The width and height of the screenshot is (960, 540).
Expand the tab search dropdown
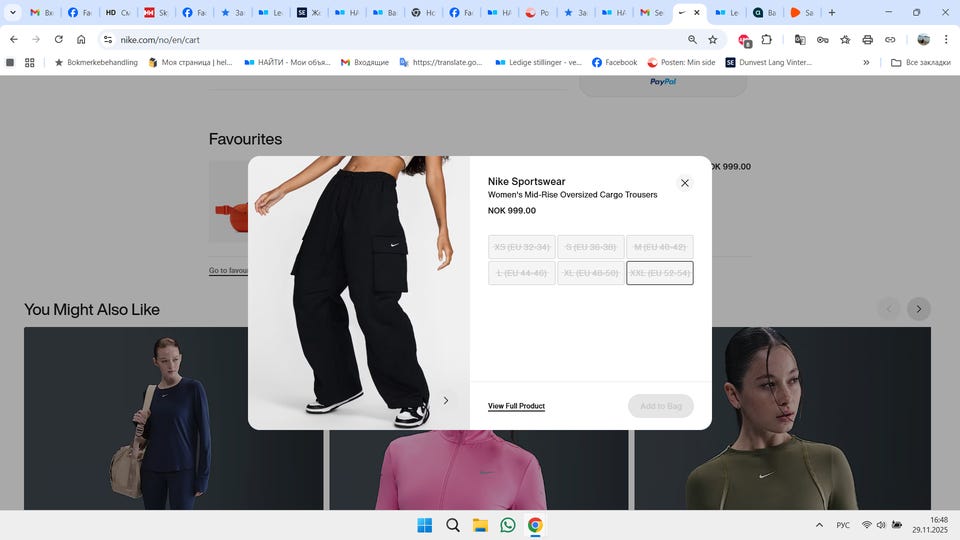coord(12,12)
